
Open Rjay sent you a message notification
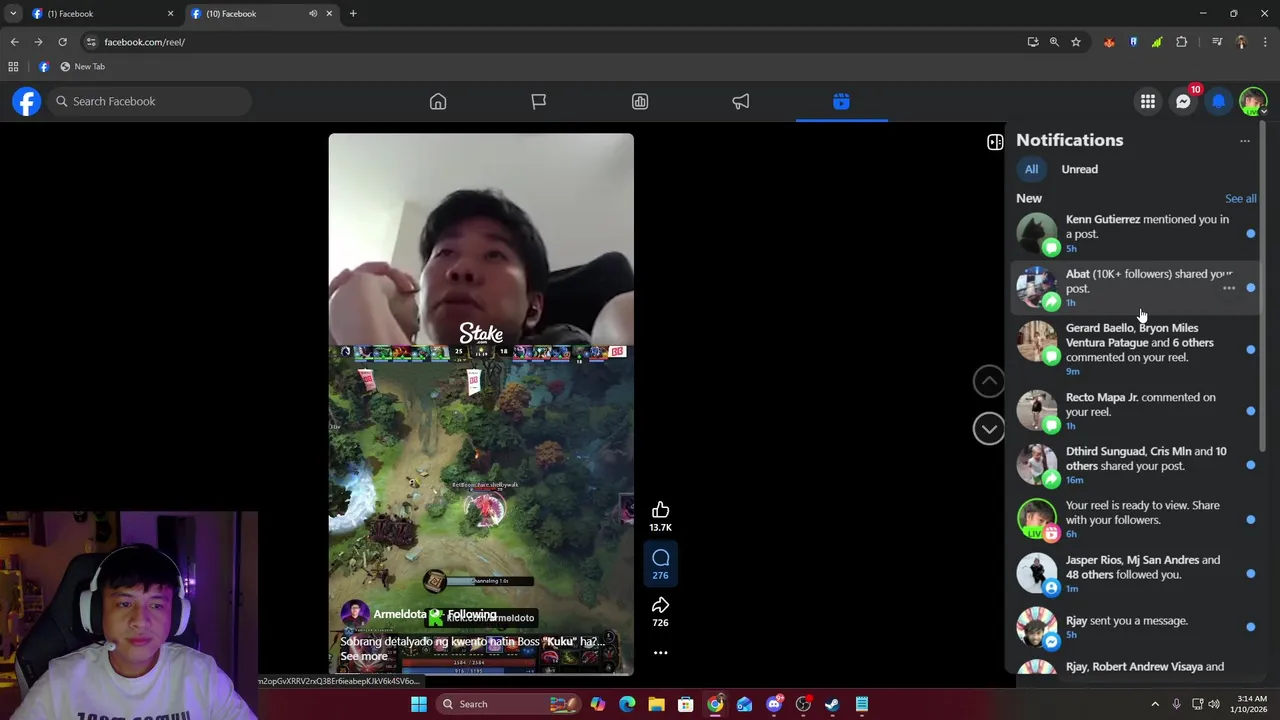(1137, 627)
